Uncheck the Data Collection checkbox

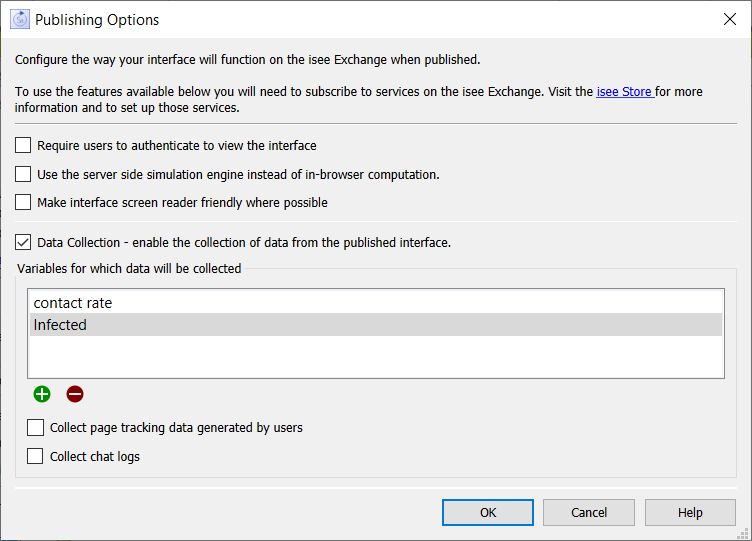pos(23,242)
